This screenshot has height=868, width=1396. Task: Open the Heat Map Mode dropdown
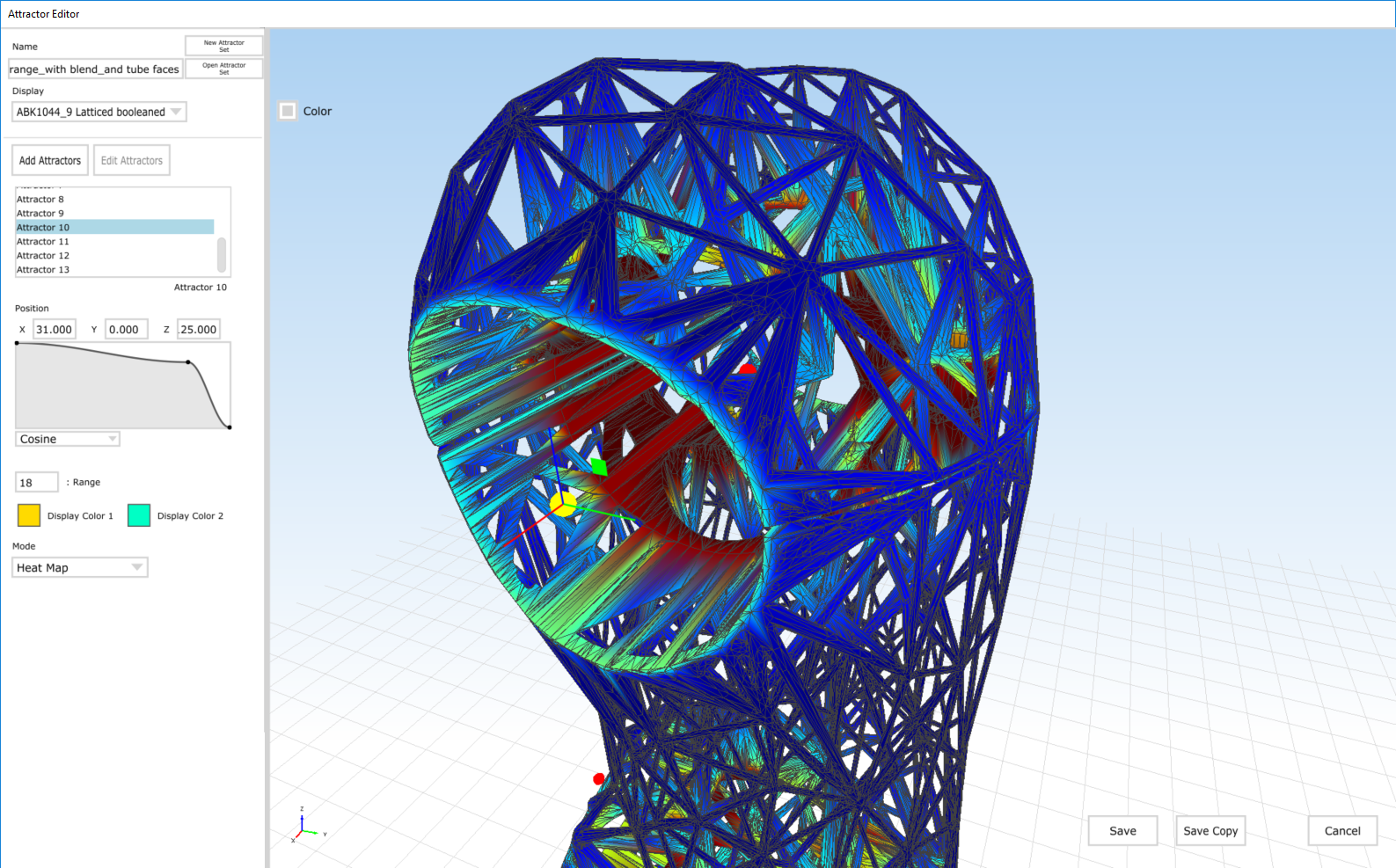[80, 568]
